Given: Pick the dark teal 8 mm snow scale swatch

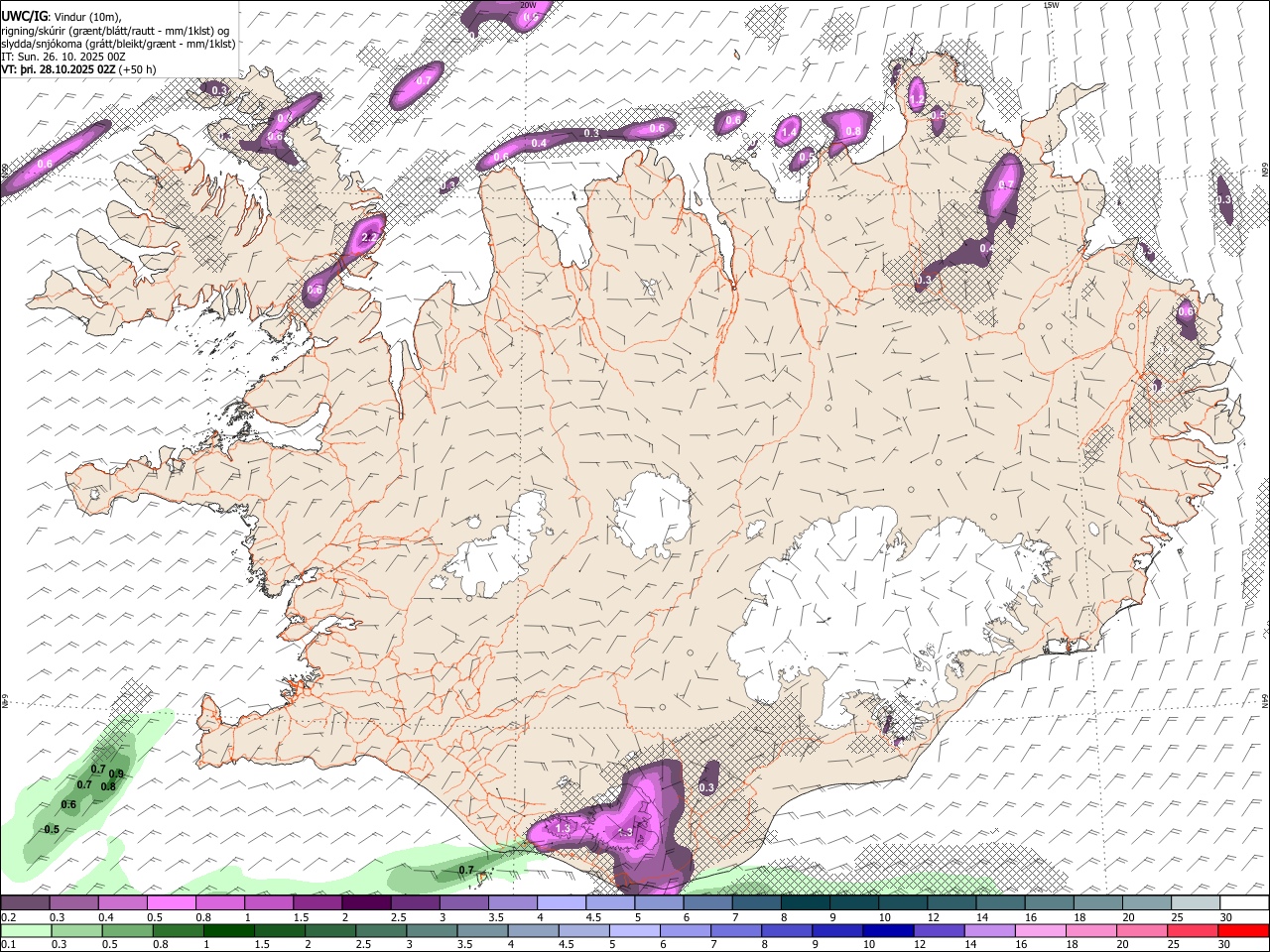Looking at the screenshot, I should point(806,903).
